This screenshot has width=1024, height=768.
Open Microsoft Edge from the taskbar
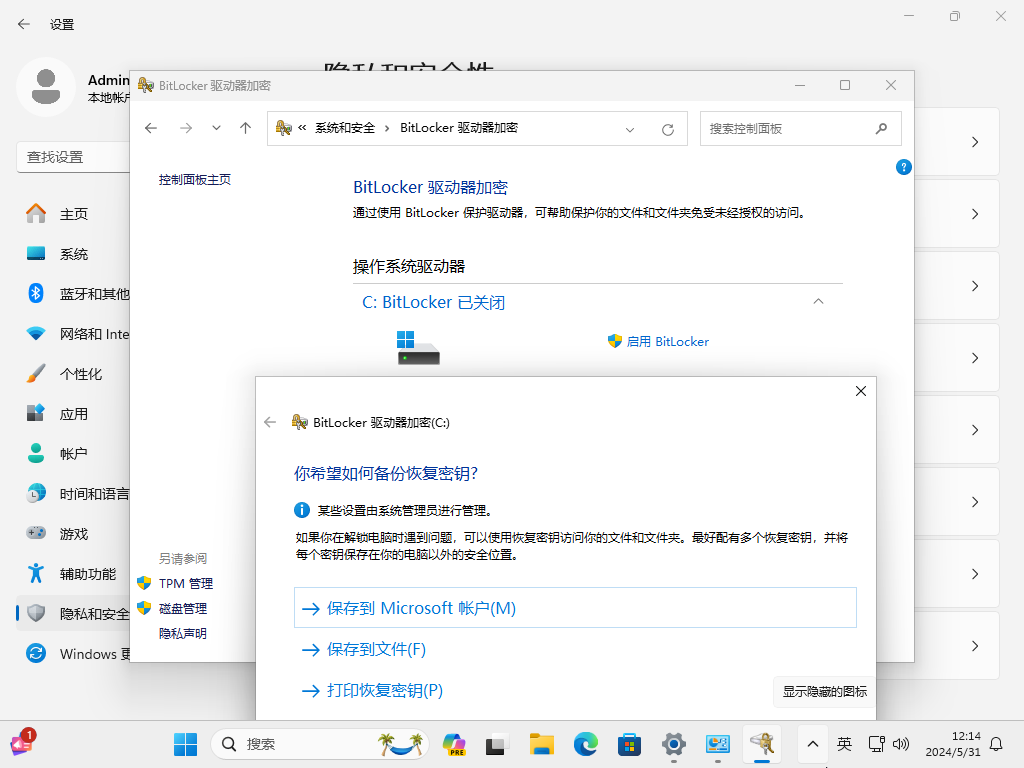click(x=585, y=744)
